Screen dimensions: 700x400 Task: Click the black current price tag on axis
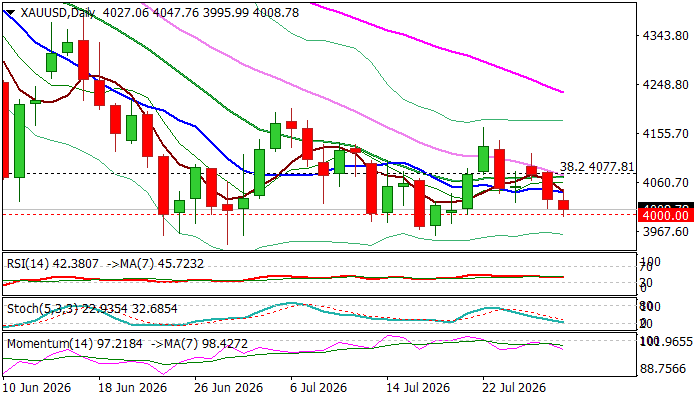(666, 206)
